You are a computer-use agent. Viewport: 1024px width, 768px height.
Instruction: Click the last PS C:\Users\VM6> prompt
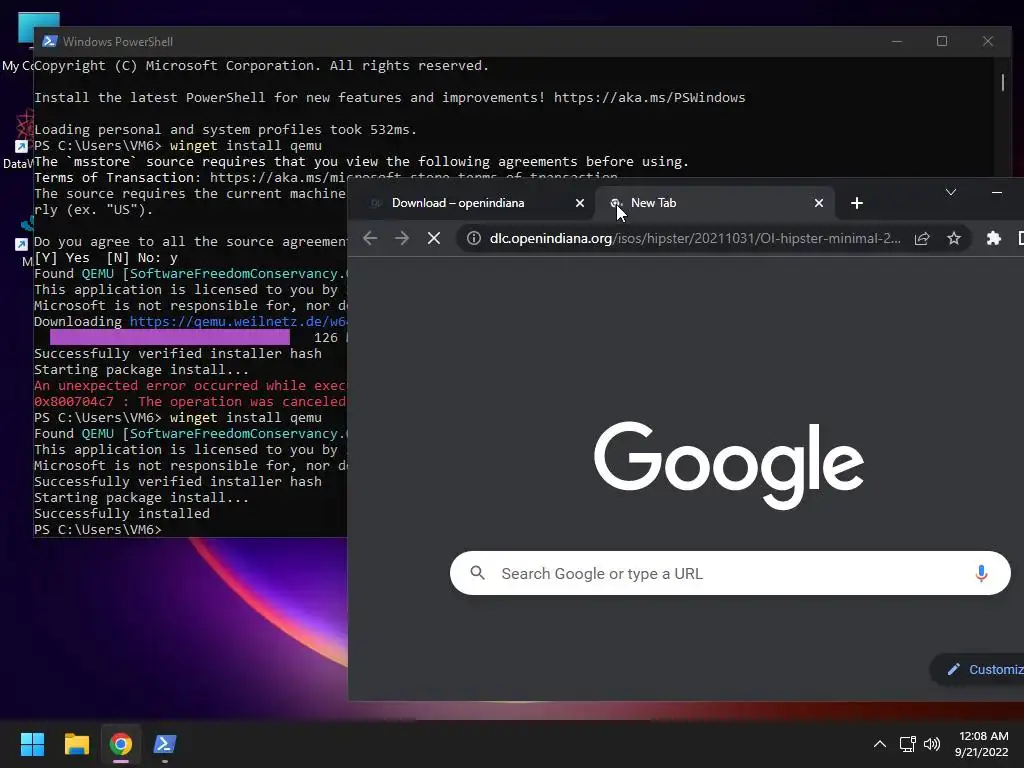click(97, 530)
